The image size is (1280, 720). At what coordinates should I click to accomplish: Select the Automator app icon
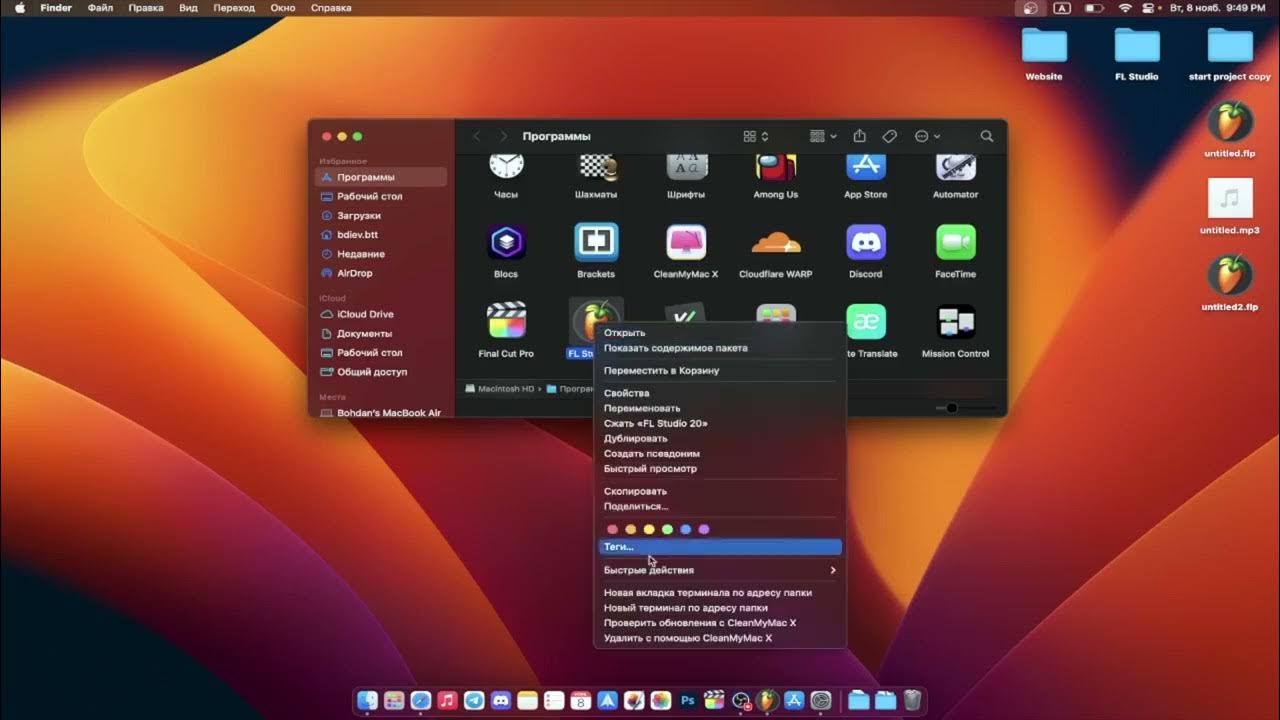pos(956,168)
